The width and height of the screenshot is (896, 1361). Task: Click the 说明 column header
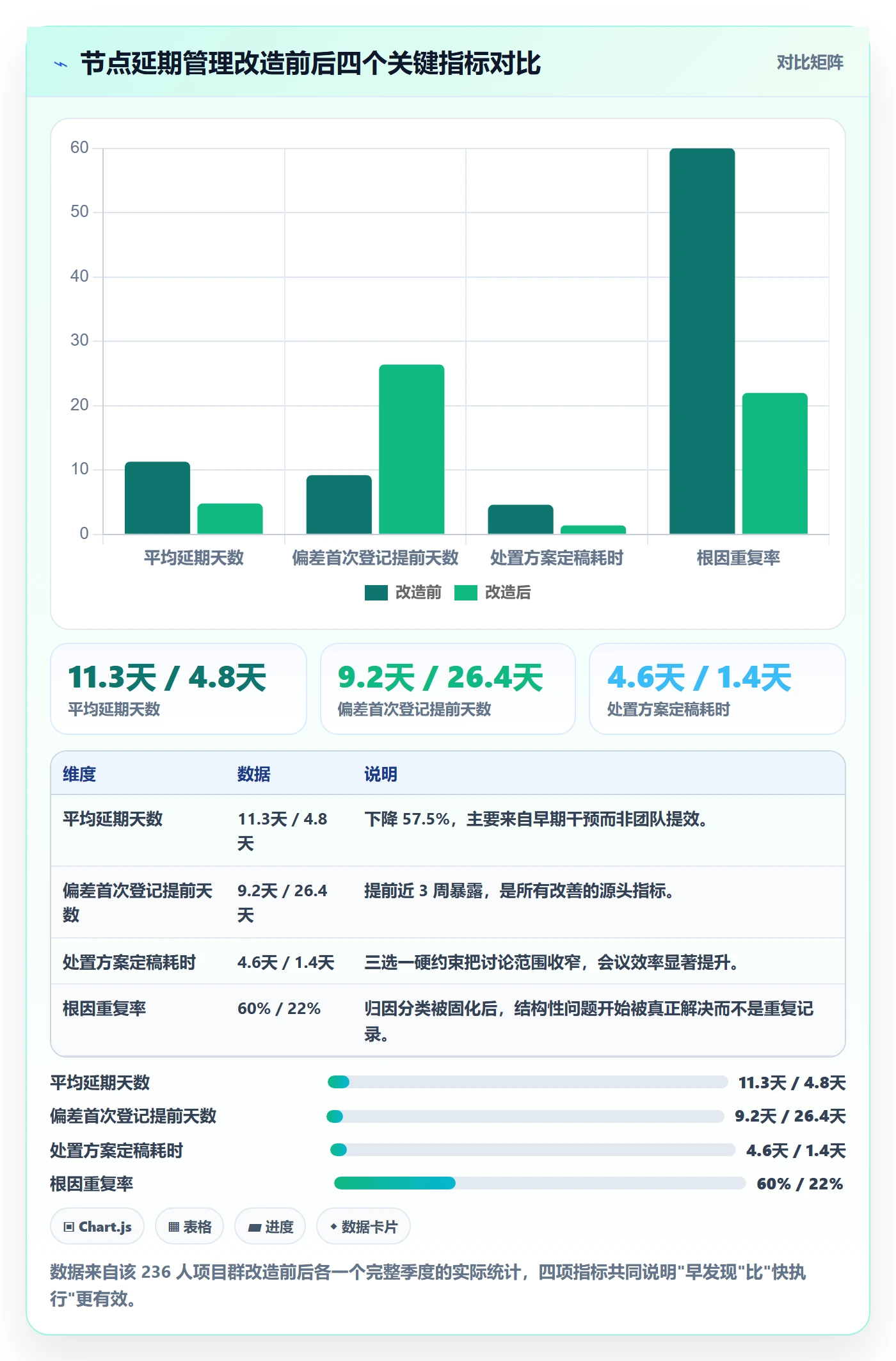pyautogui.click(x=381, y=775)
